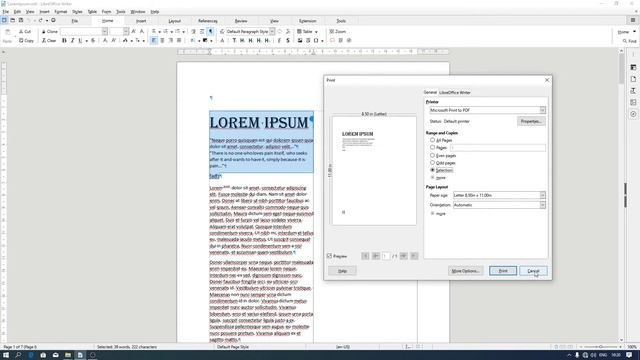Open File Explorer from taskbar

click(68, 355)
